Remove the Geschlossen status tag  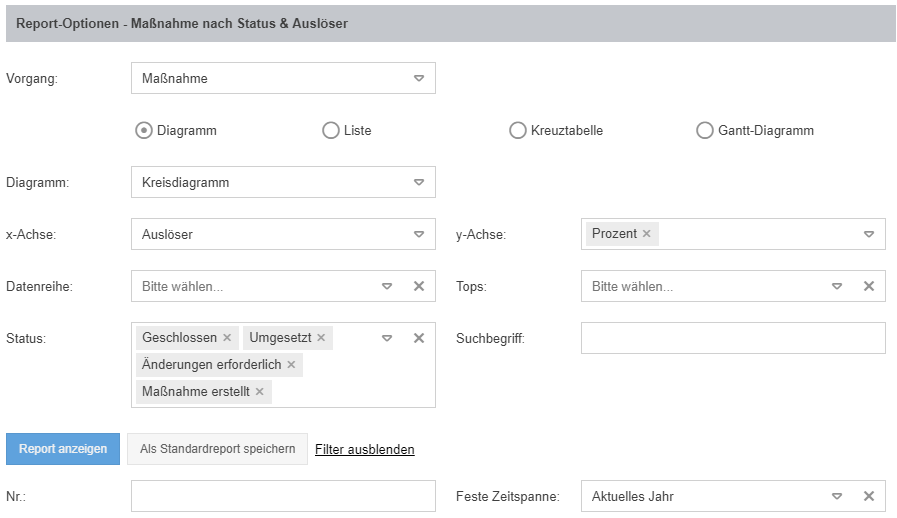click(227, 338)
